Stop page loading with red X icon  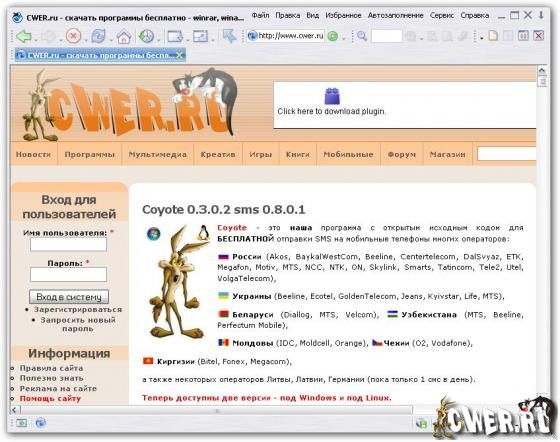73,36
